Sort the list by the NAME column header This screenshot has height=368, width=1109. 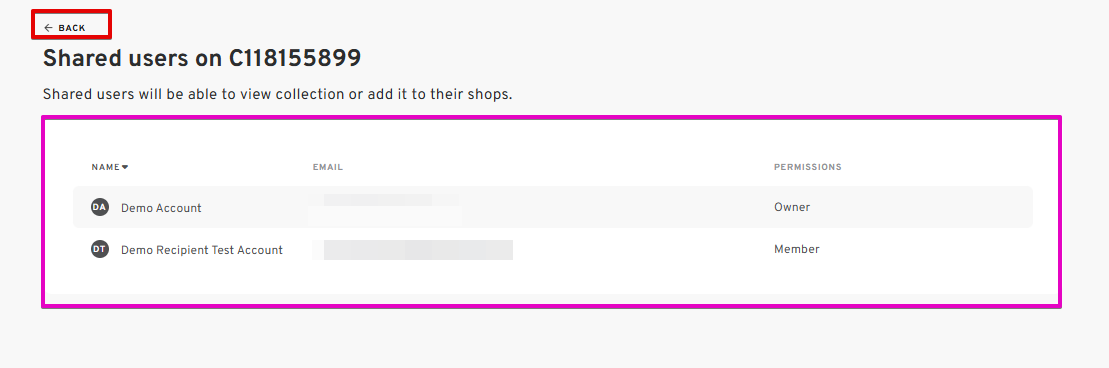pos(105,168)
